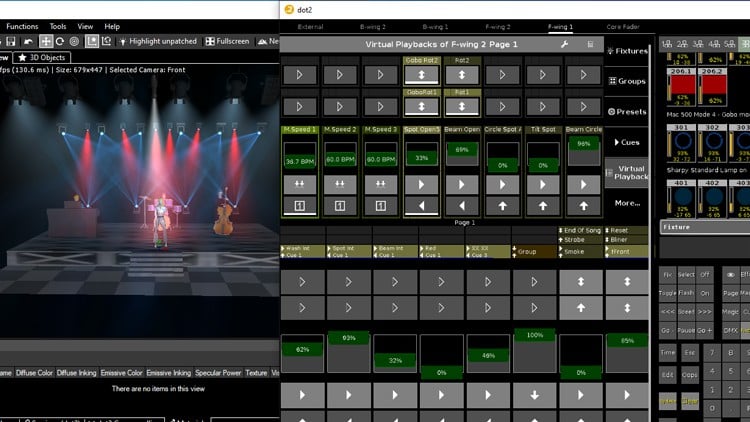Click the rotate camera icon in toolbar
The width and height of the screenshot is (750, 422).
[60, 41]
